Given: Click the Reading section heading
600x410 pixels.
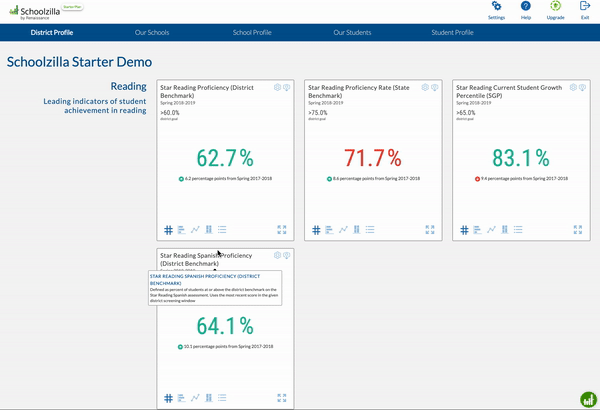Looking at the screenshot, I should click(x=129, y=86).
